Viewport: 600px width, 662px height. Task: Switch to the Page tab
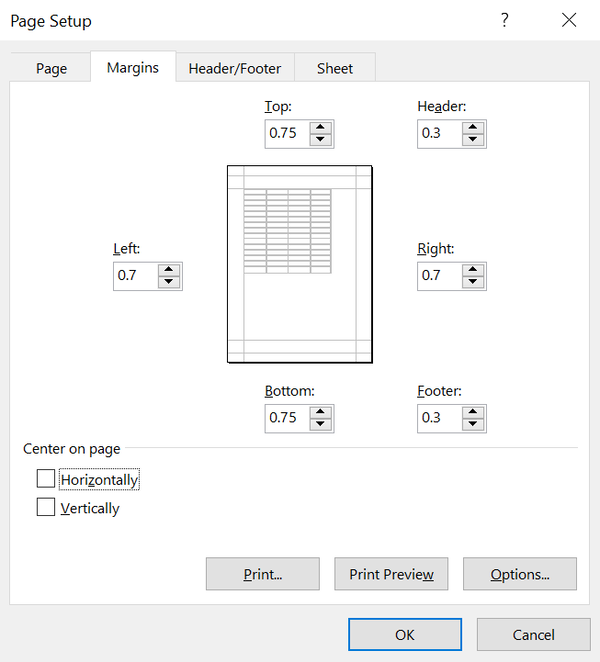pyautogui.click(x=51, y=68)
